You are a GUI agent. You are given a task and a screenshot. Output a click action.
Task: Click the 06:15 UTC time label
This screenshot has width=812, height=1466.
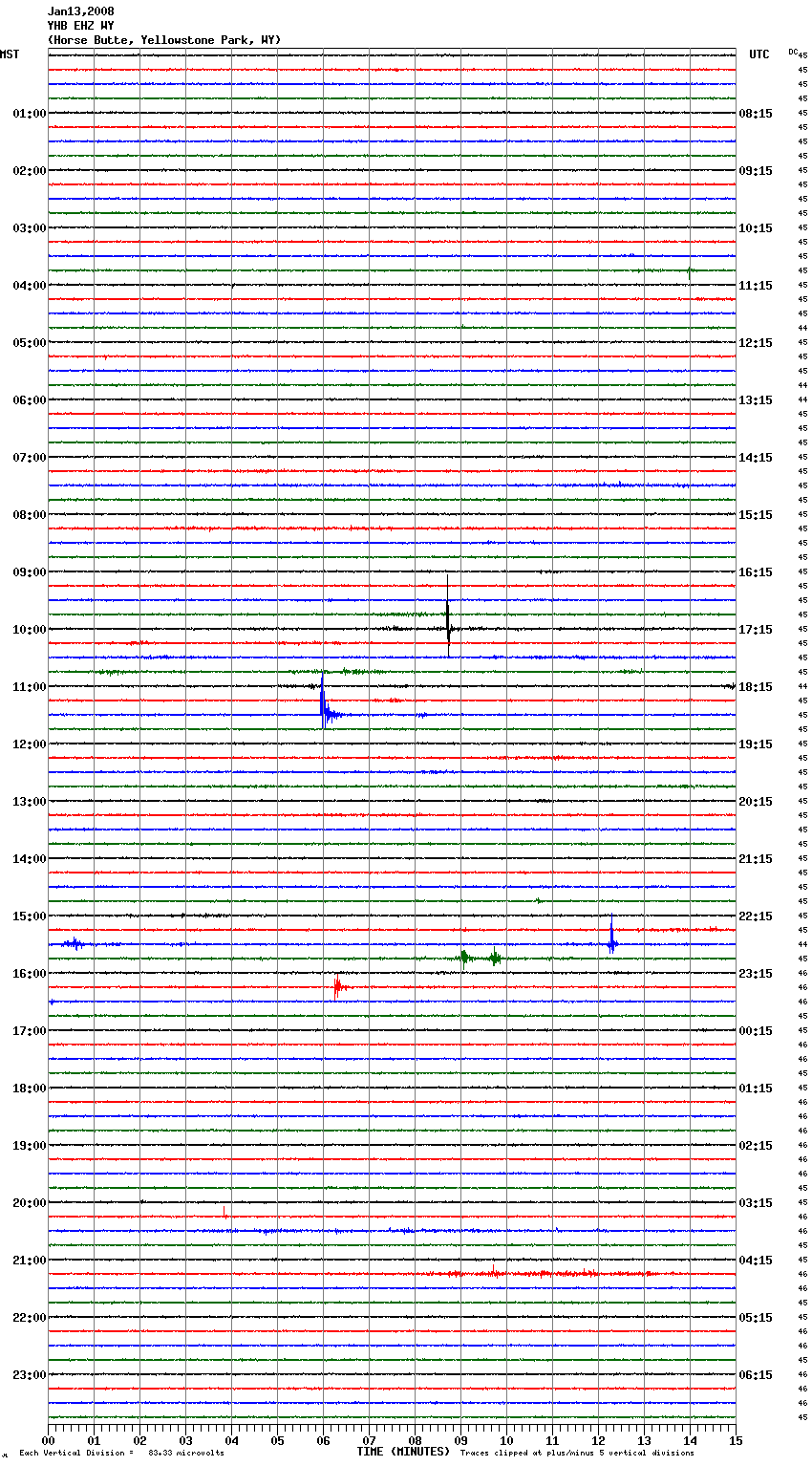[756, 1375]
